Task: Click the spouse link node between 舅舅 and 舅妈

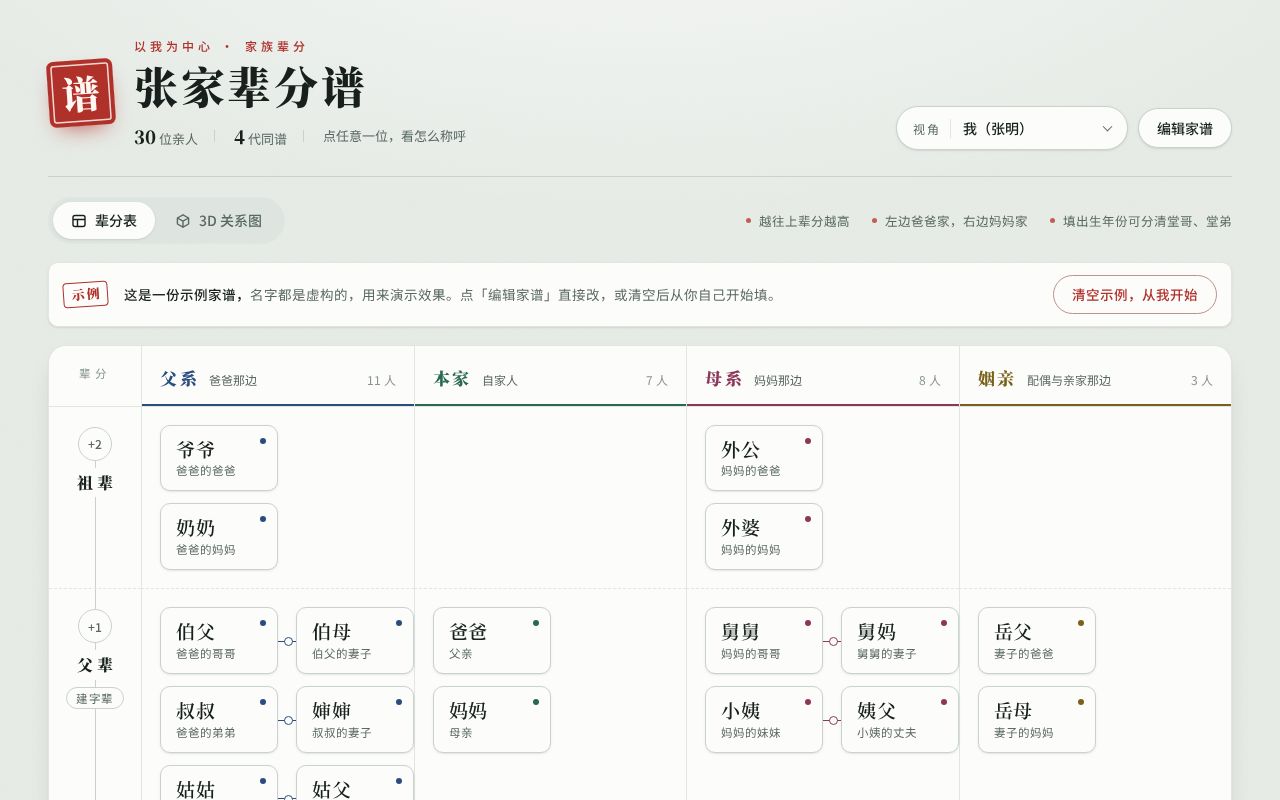Action: (x=833, y=641)
